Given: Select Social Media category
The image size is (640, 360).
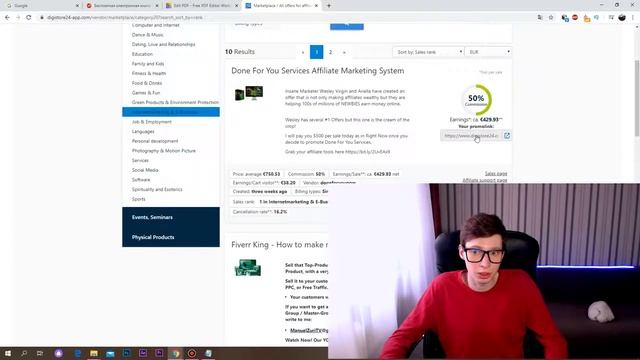Looking at the screenshot, I should (x=145, y=170).
